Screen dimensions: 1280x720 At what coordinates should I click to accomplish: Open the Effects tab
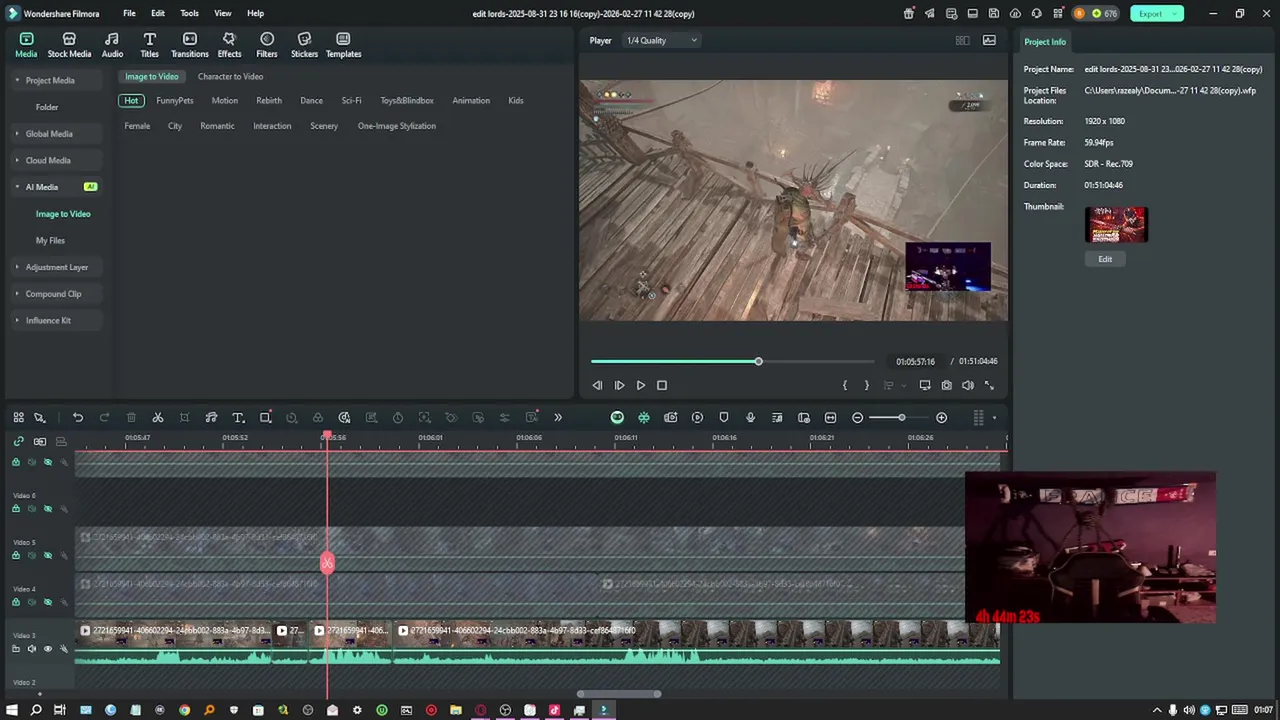(229, 45)
